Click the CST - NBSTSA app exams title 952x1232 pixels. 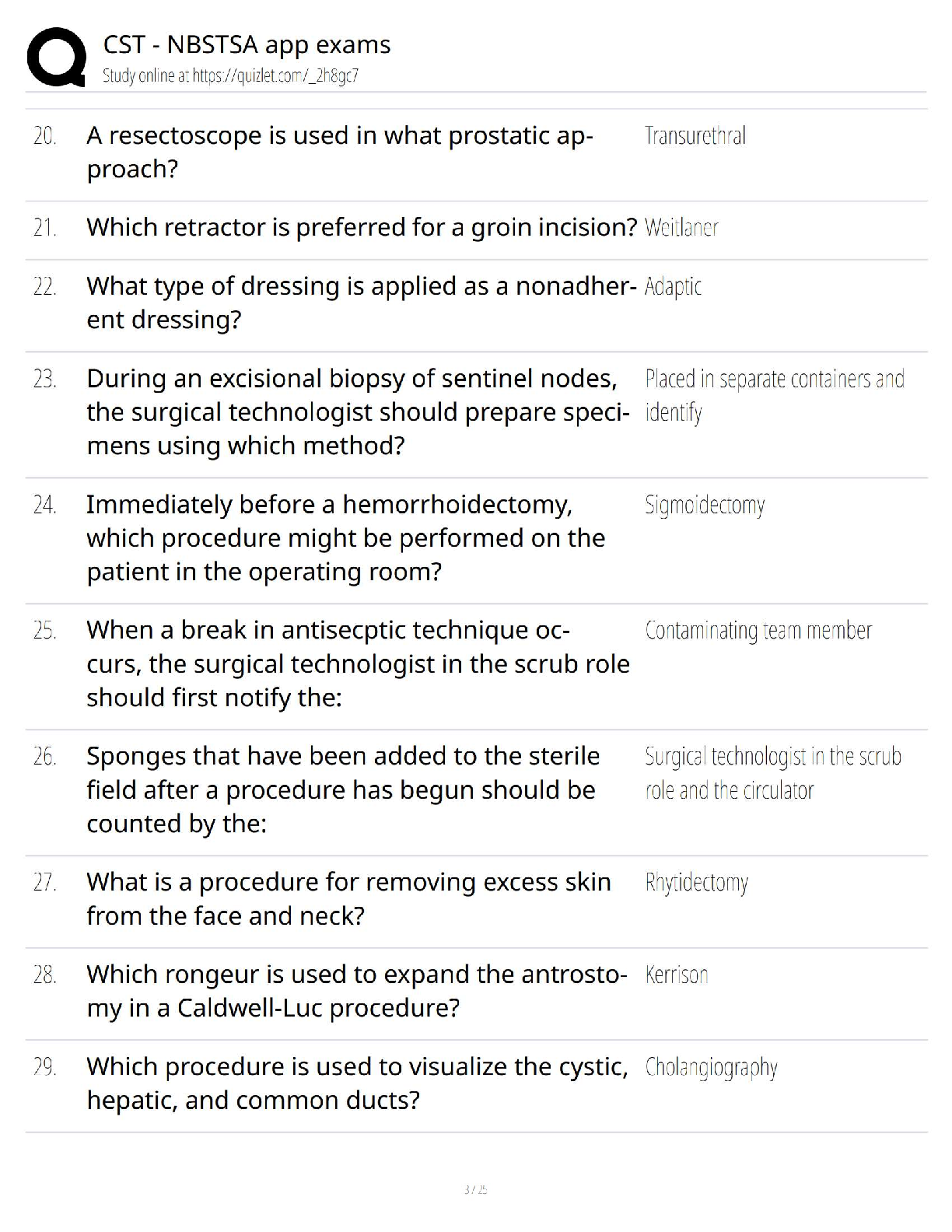tap(247, 44)
